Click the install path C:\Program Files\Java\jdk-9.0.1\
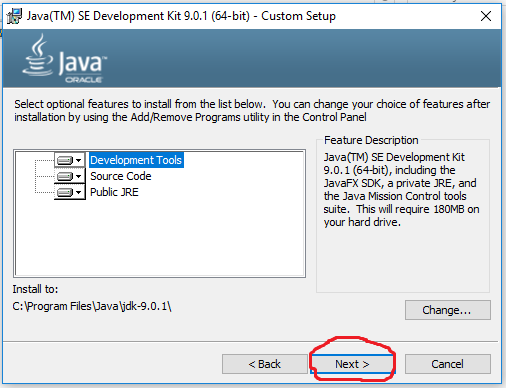 [x=92, y=306]
